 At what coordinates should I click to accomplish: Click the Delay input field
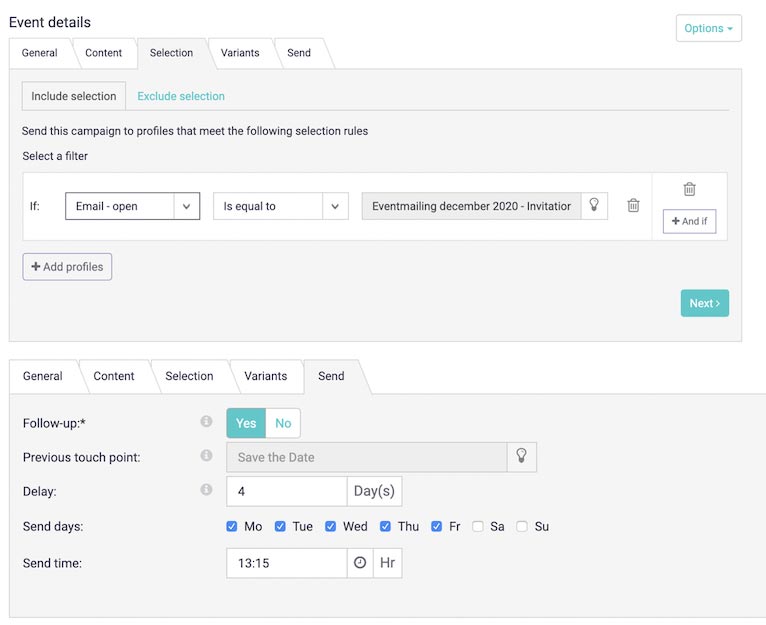(287, 491)
